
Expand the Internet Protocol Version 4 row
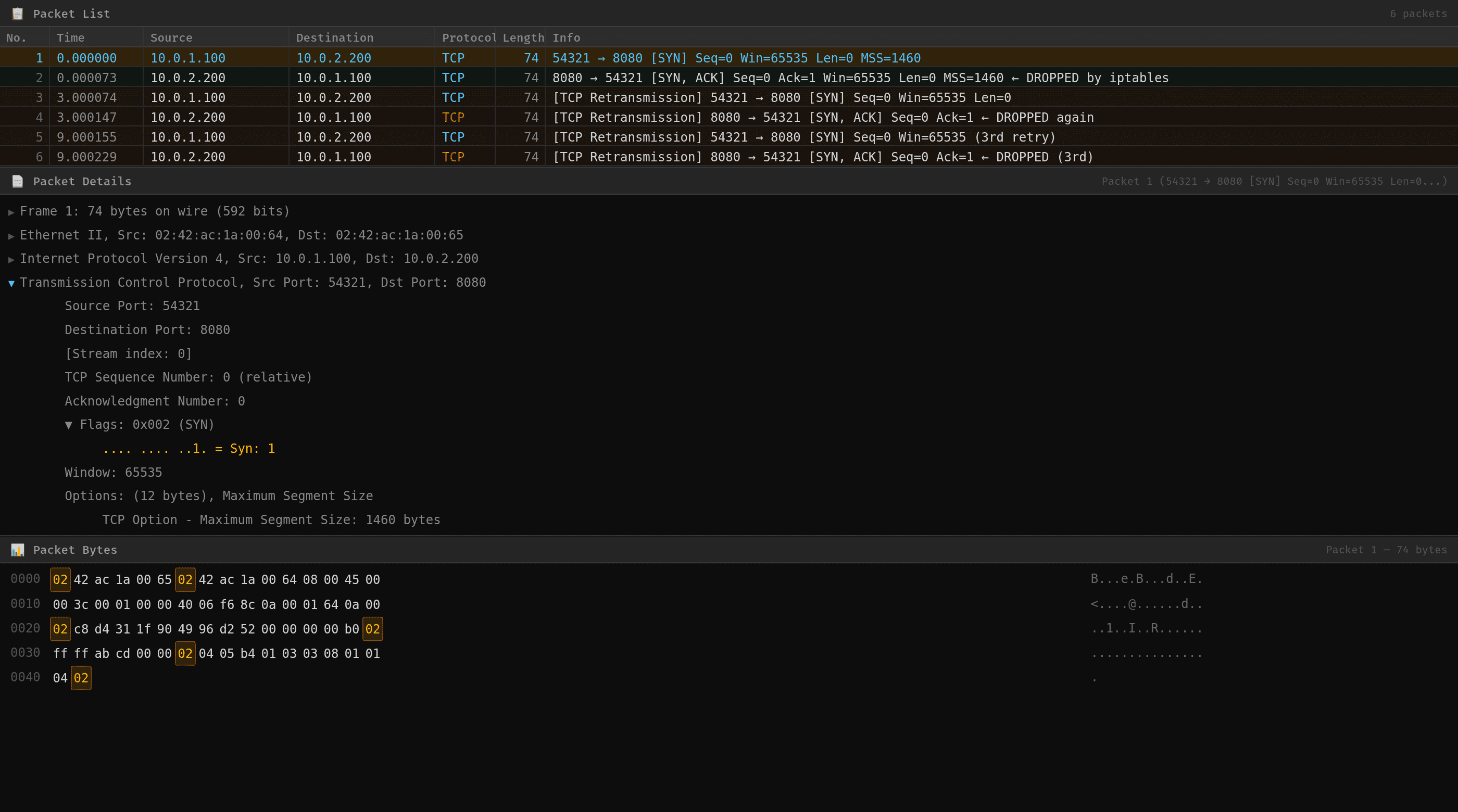coord(11,259)
